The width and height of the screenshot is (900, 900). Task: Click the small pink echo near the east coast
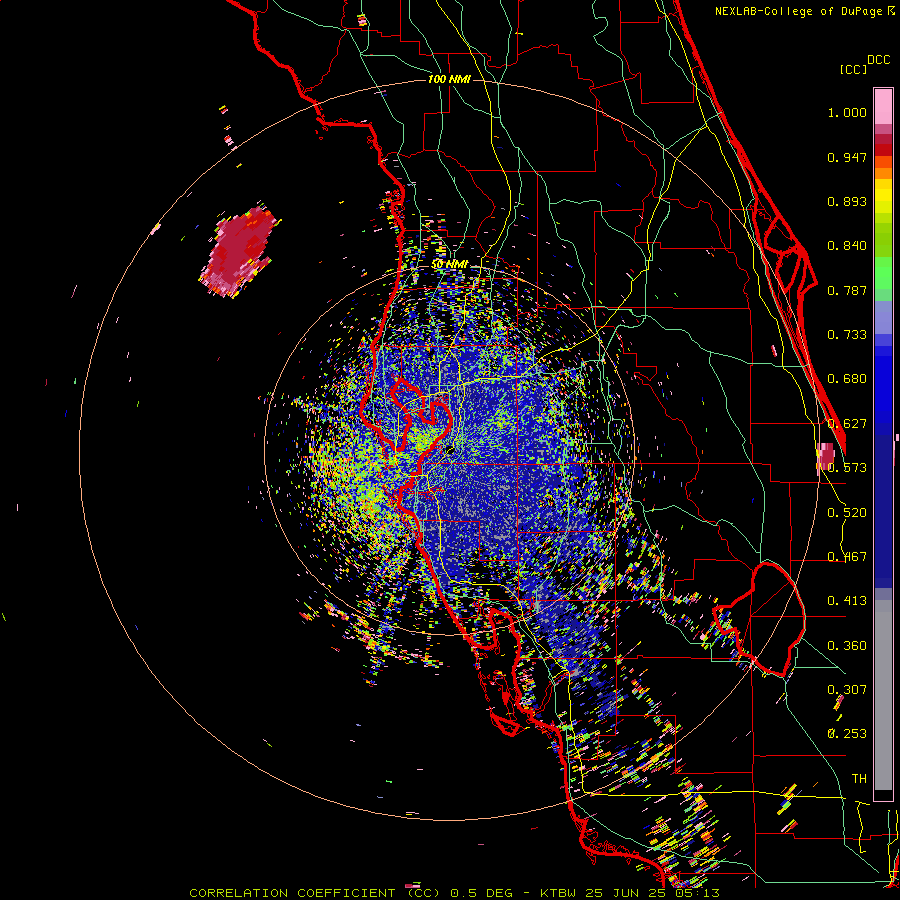point(826,456)
